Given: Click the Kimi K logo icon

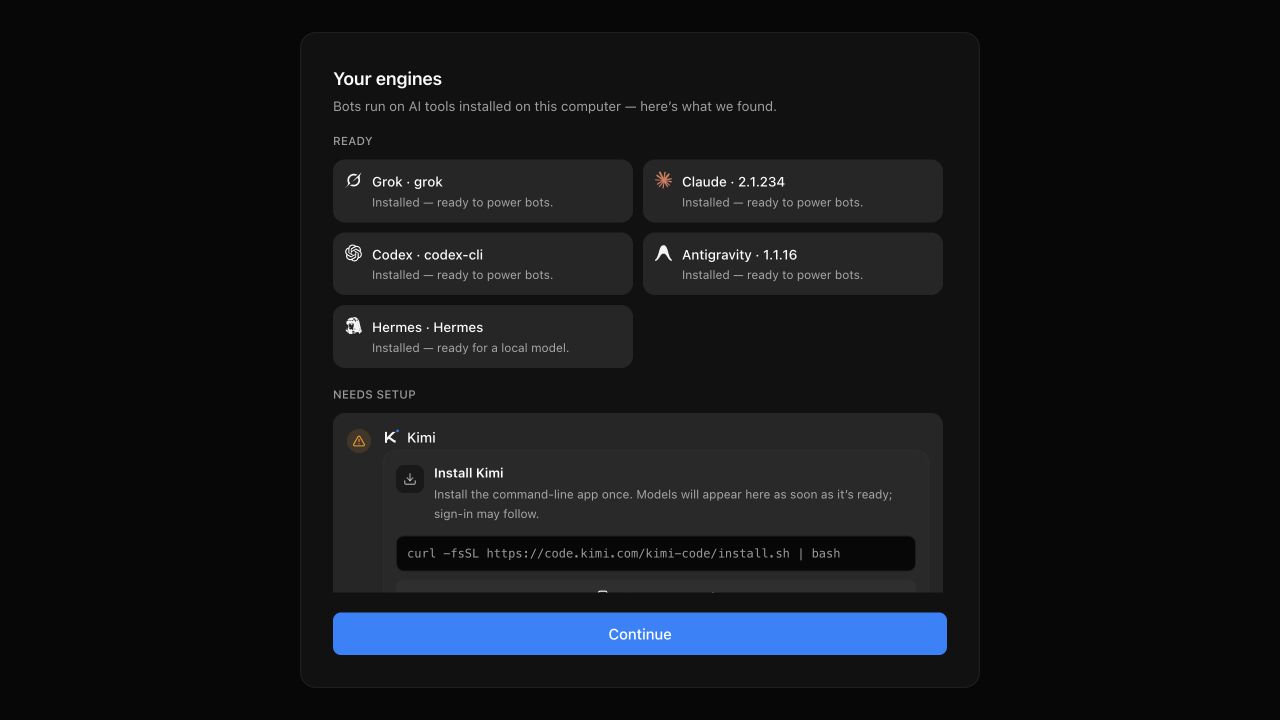Looking at the screenshot, I should tap(391, 437).
